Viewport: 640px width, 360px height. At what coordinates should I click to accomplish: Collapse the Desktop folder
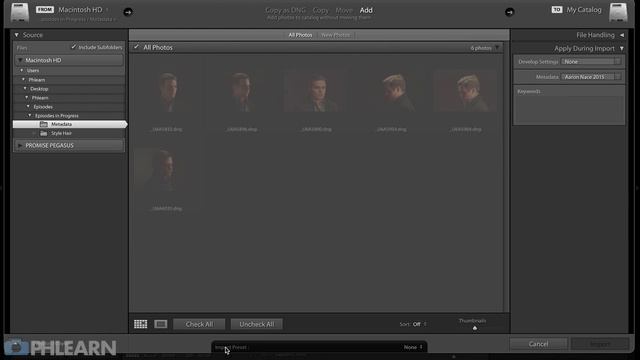[25, 88]
